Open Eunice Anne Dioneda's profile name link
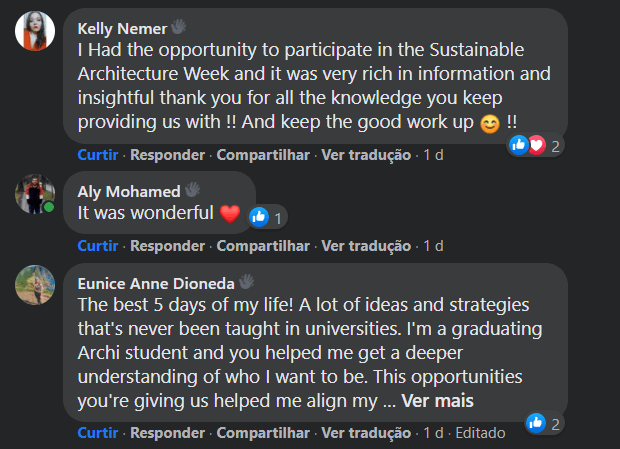The width and height of the screenshot is (620, 449). (155, 282)
